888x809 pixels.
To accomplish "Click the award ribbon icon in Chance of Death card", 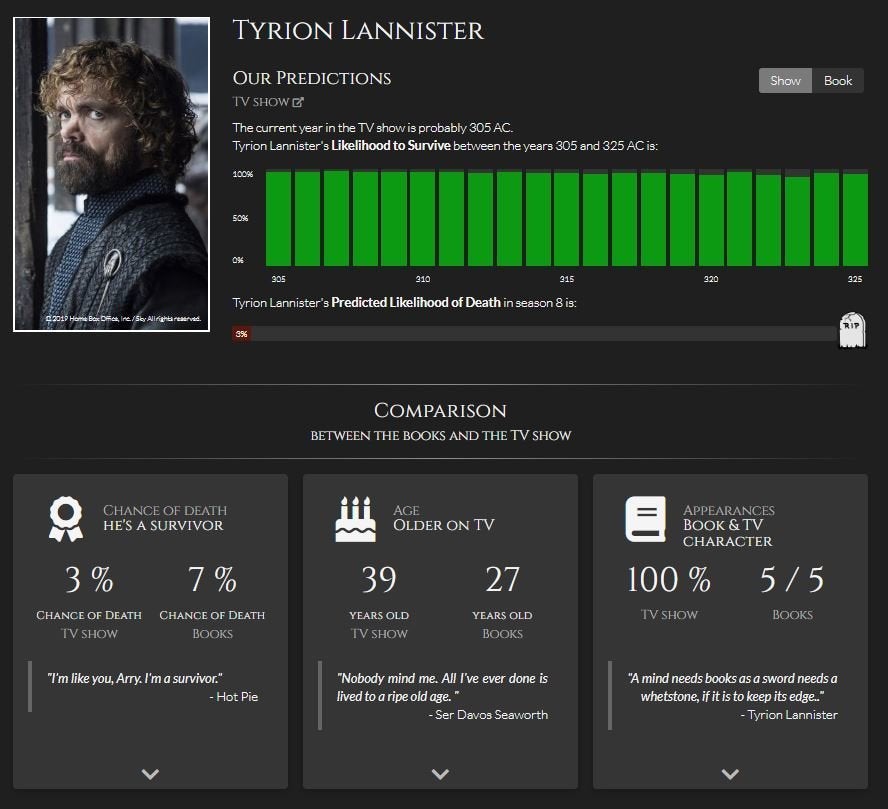I will [x=66, y=519].
